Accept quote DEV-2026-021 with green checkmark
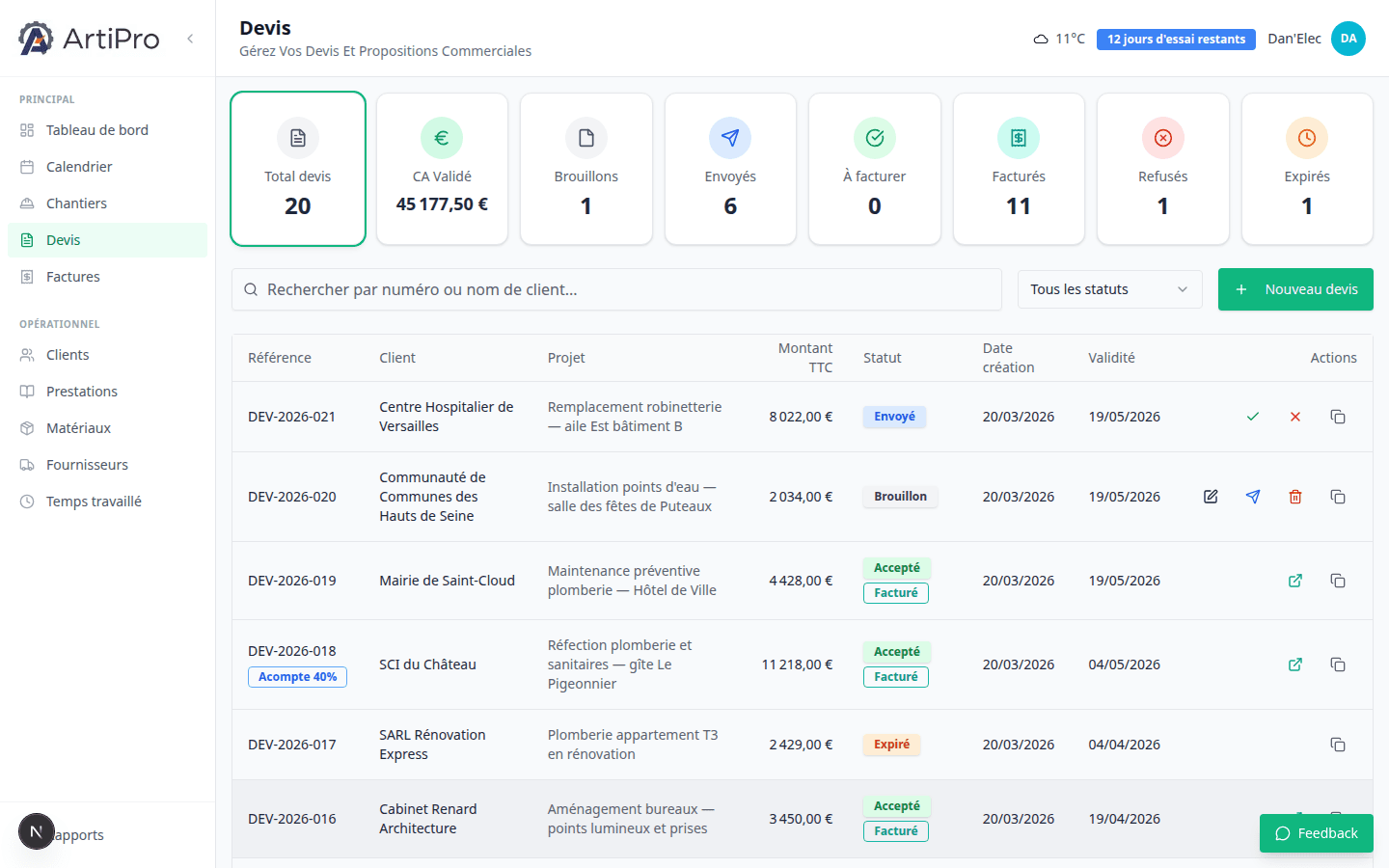The width and height of the screenshot is (1389, 868). (x=1252, y=417)
